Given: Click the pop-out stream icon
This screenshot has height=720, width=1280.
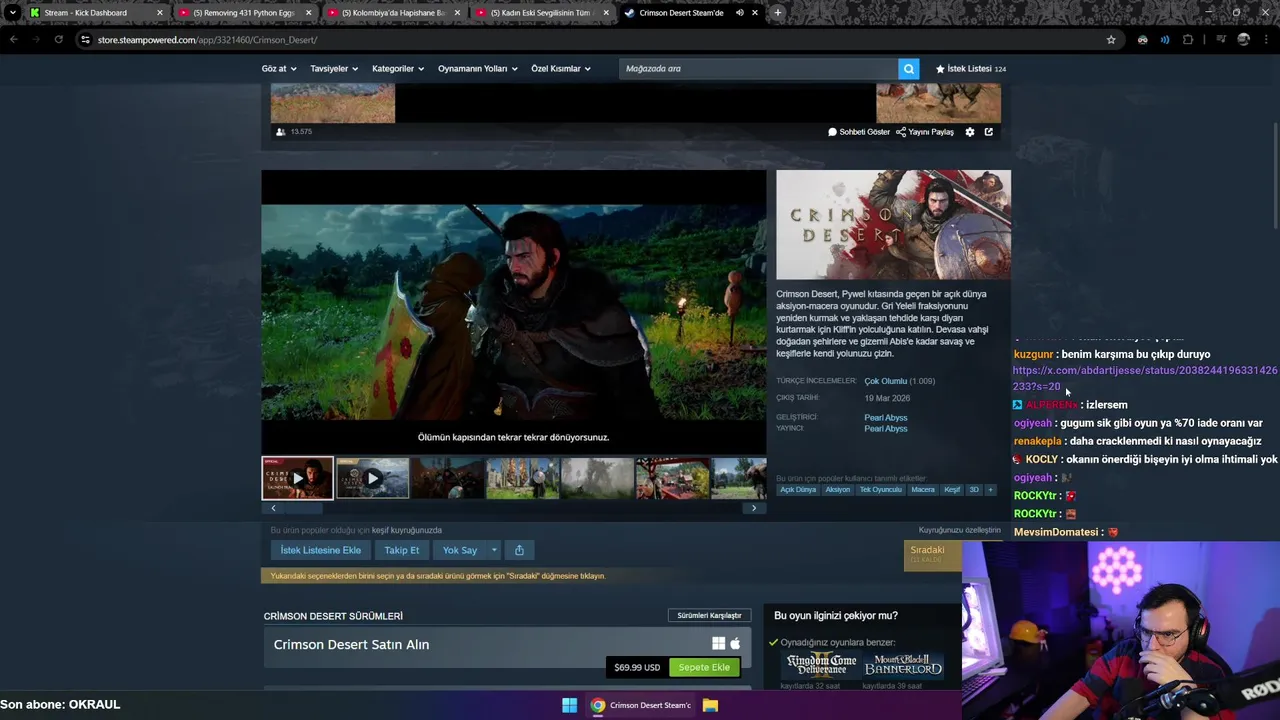Looking at the screenshot, I should tap(989, 132).
